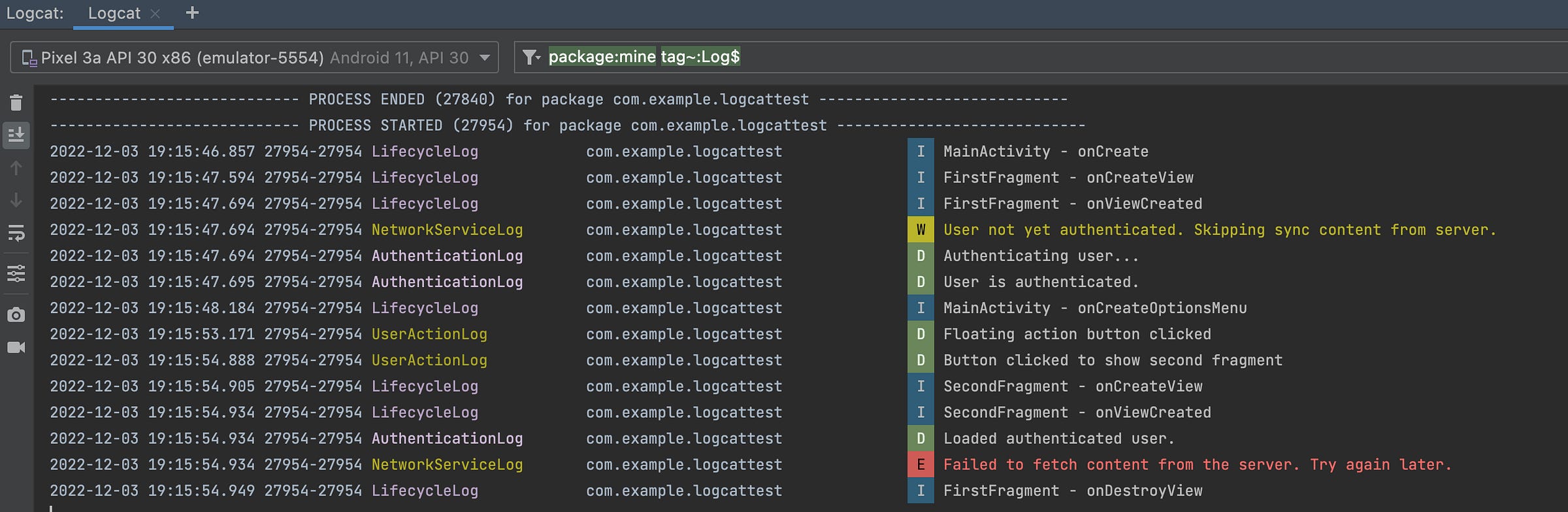
Task: Take a screenshot with the camera icon
Action: [16, 315]
